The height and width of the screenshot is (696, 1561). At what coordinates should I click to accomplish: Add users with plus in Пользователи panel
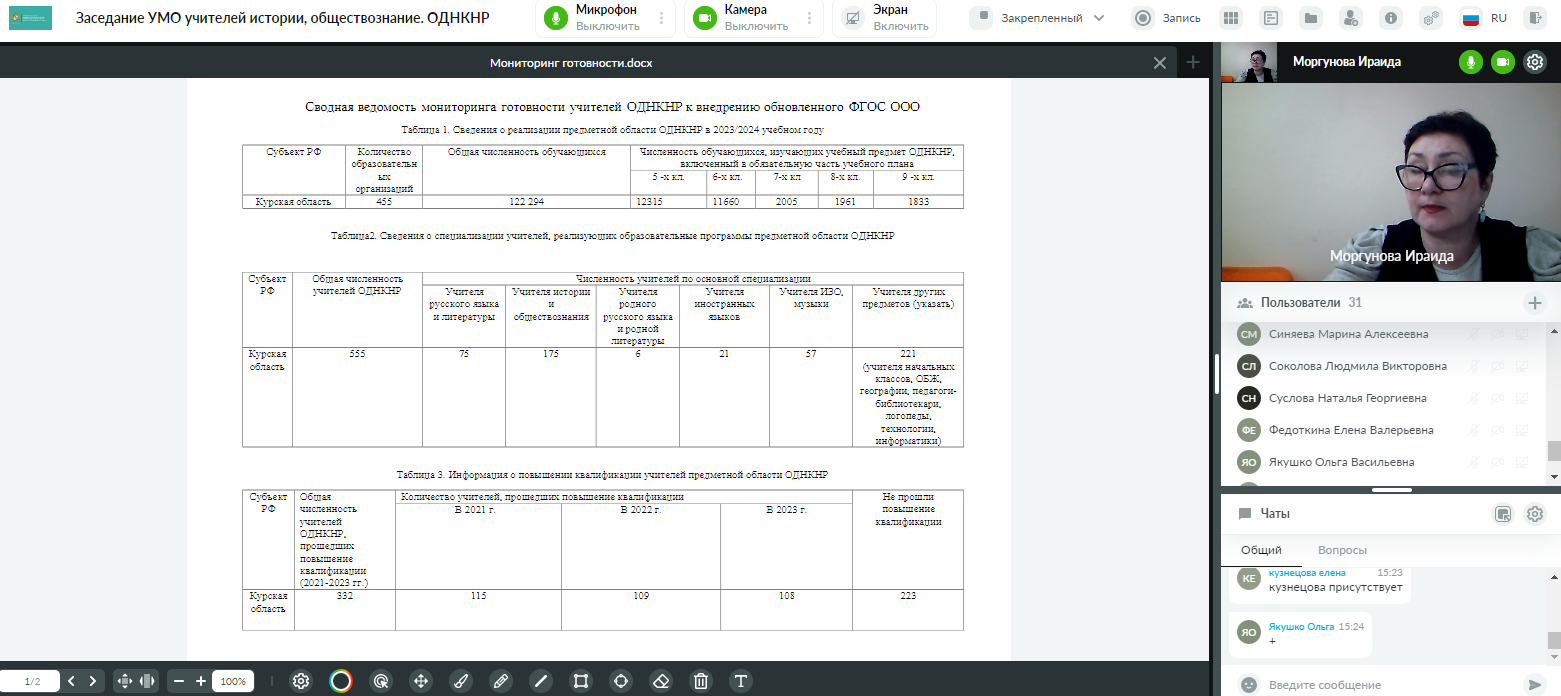point(1534,303)
